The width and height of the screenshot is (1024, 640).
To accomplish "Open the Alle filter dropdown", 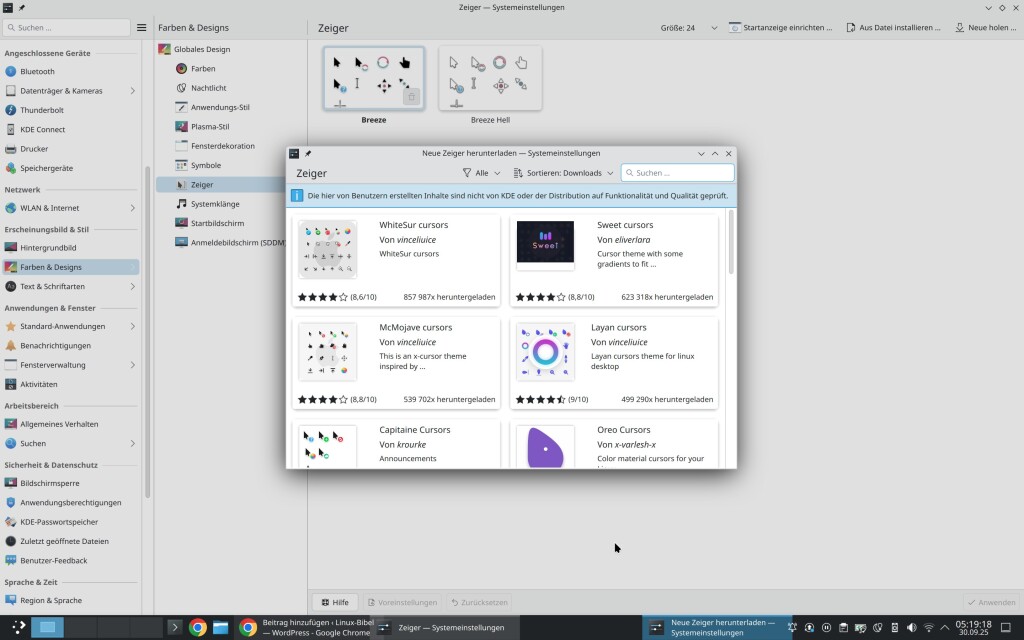I will point(481,173).
